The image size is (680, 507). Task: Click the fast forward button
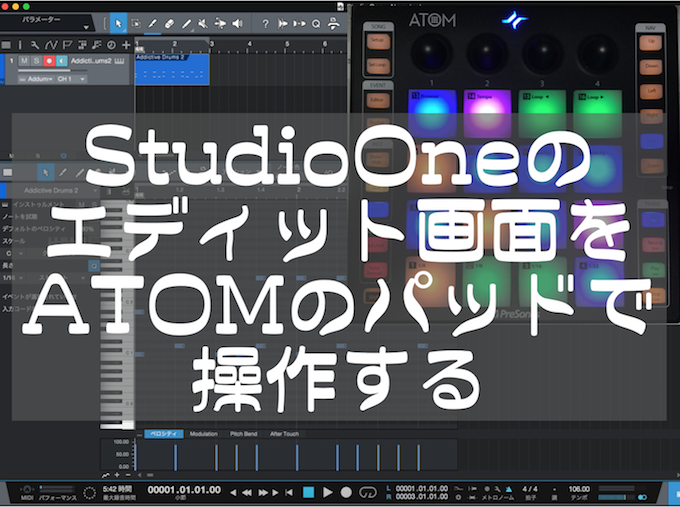coord(263,493)
